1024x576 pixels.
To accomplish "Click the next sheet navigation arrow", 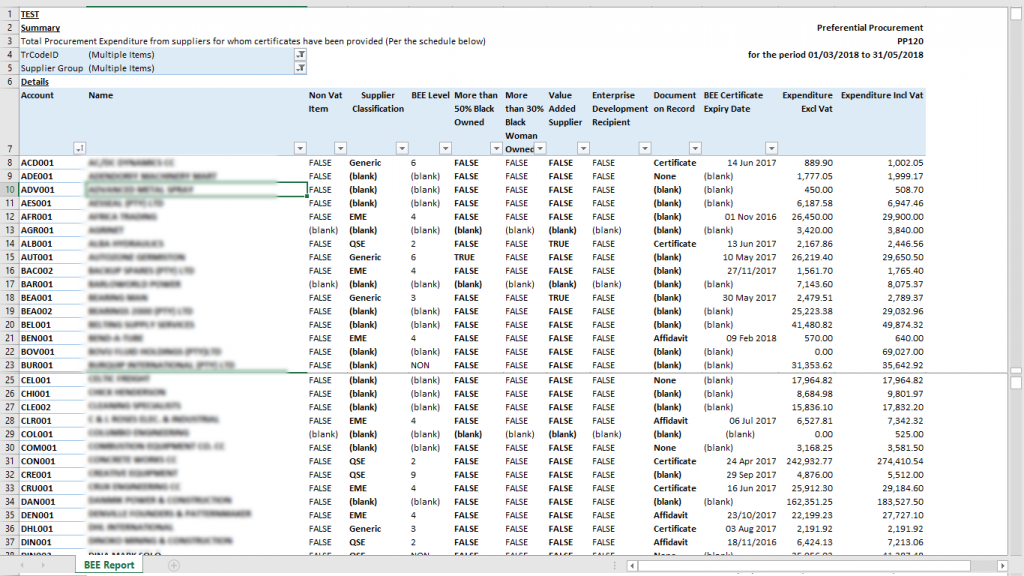I will pyautogui.click(x=43, y=566).
